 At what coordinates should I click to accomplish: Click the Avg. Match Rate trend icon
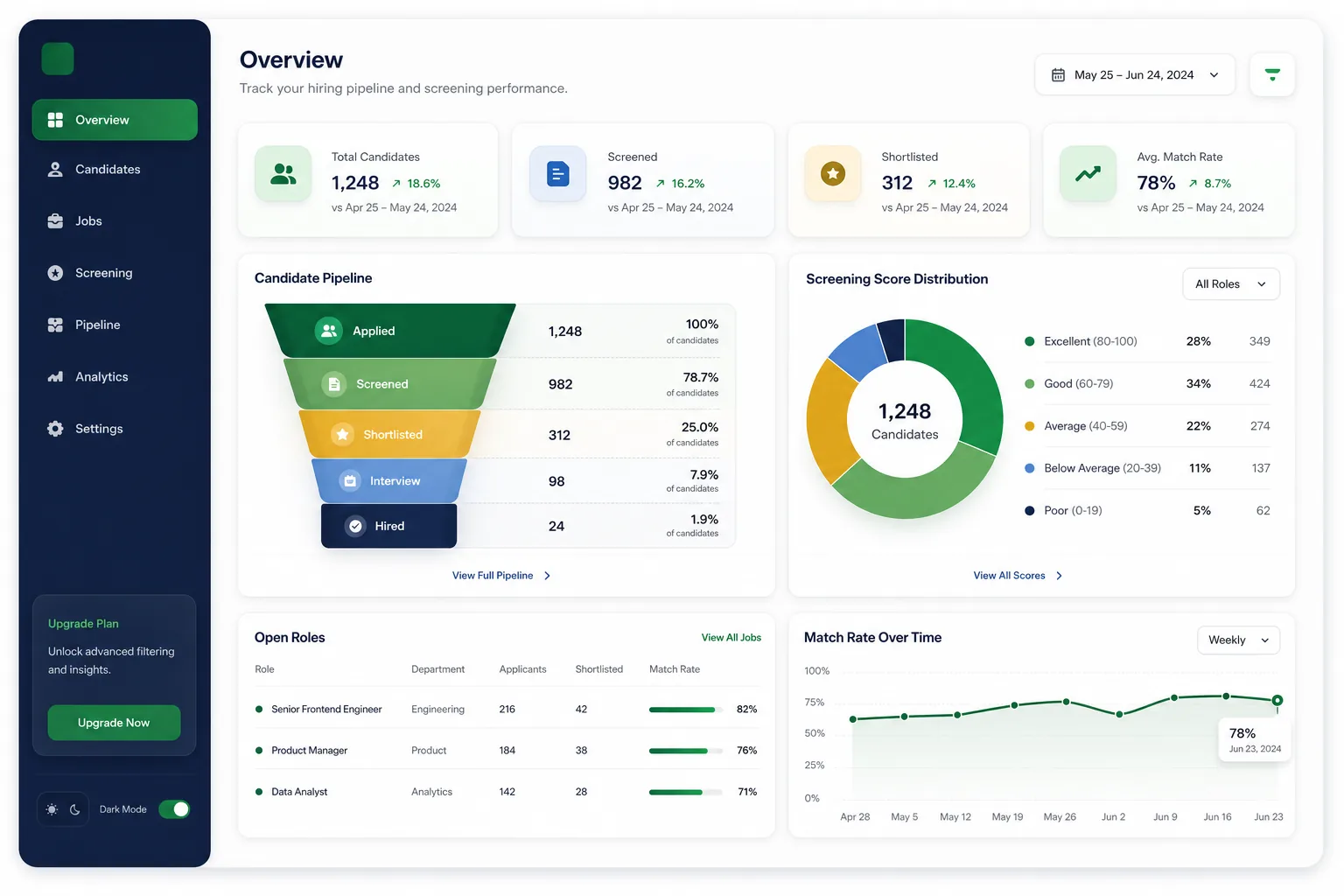click(x=1088, y=174)
